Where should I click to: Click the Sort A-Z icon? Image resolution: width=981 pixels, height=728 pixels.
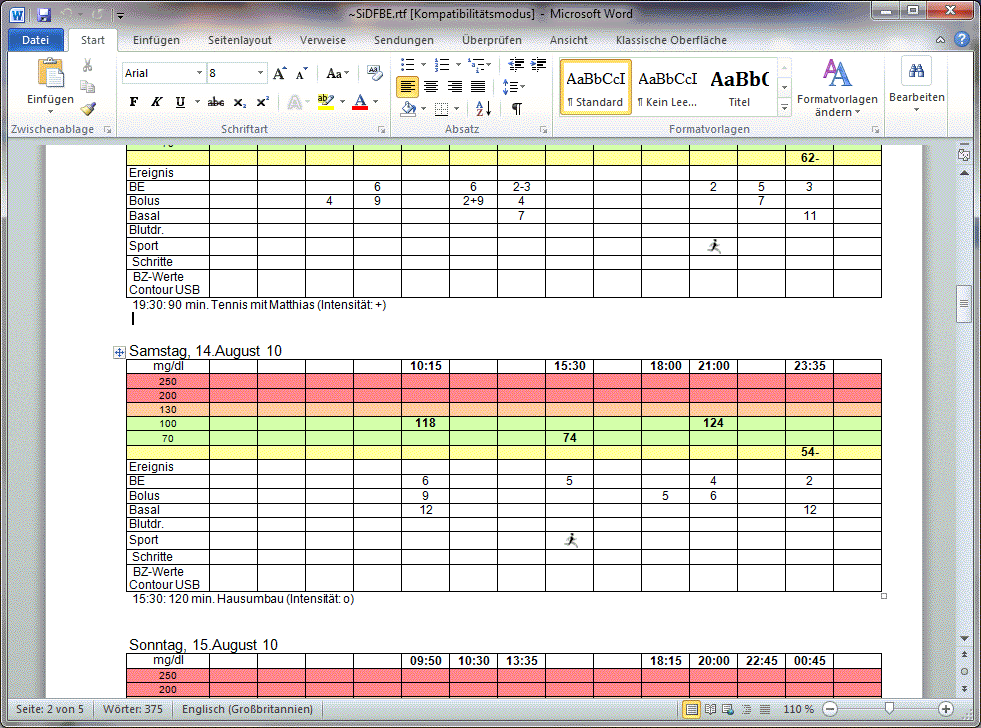click(x=483, y=108)
